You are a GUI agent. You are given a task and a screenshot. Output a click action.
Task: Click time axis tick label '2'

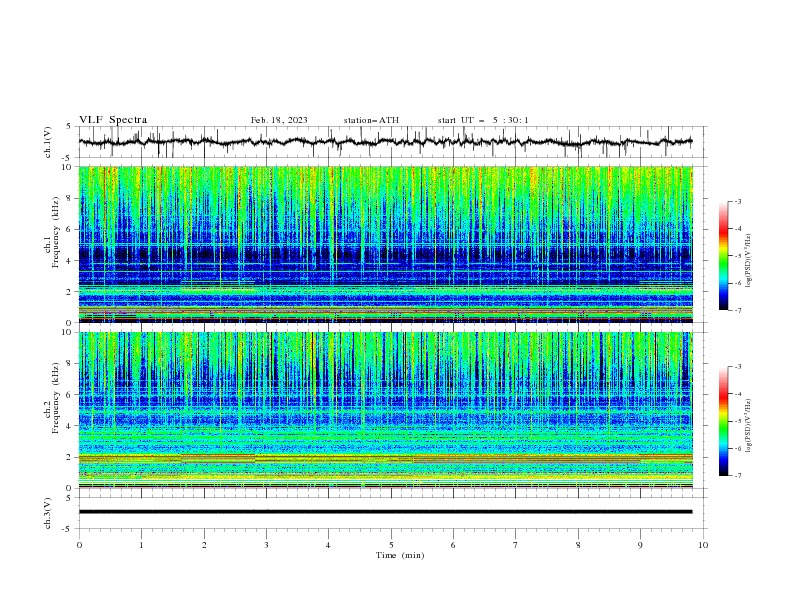(204, 545)
